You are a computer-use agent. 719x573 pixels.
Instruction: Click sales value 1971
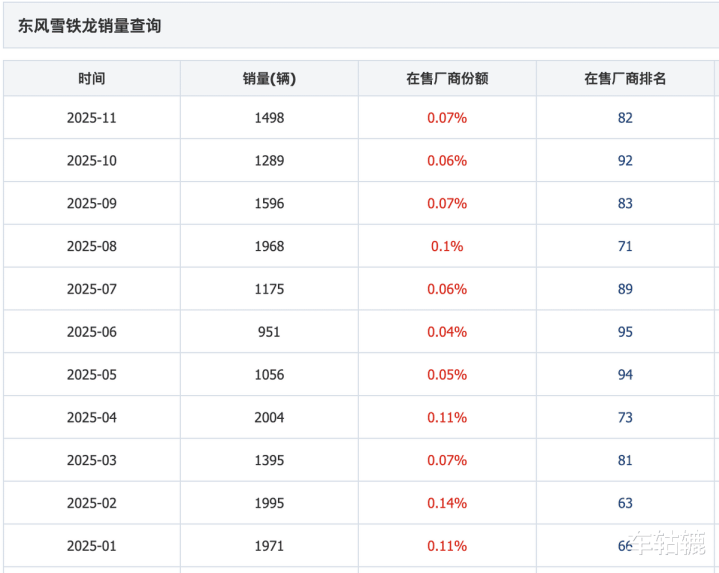pos(269,545)
